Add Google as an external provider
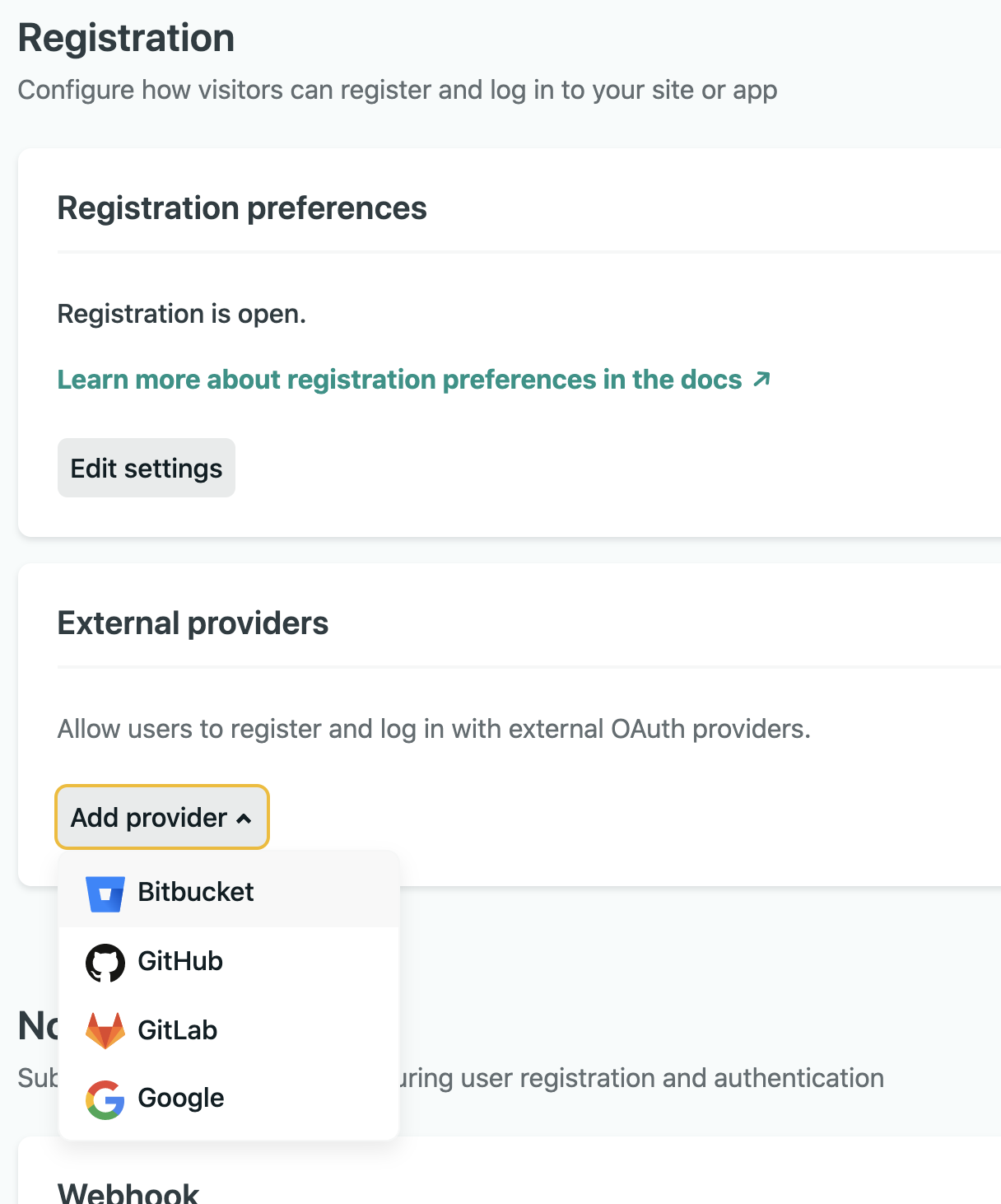Image resolution: width=1001 pixels, height=1204 pixels. (181, 1099)
